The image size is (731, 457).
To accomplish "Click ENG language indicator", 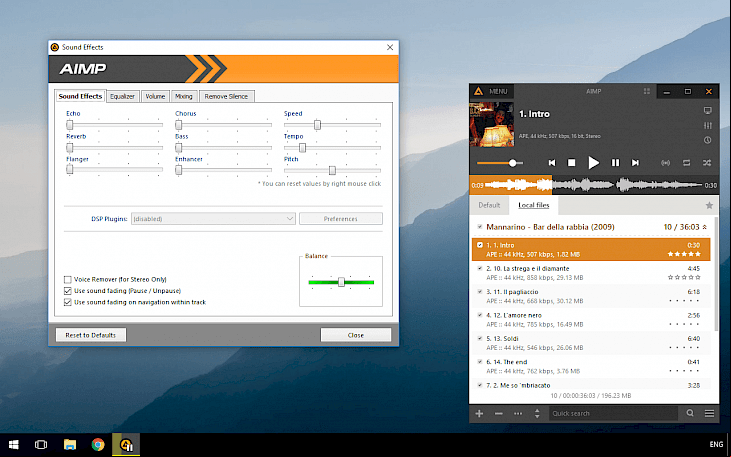I will (716, 444).
